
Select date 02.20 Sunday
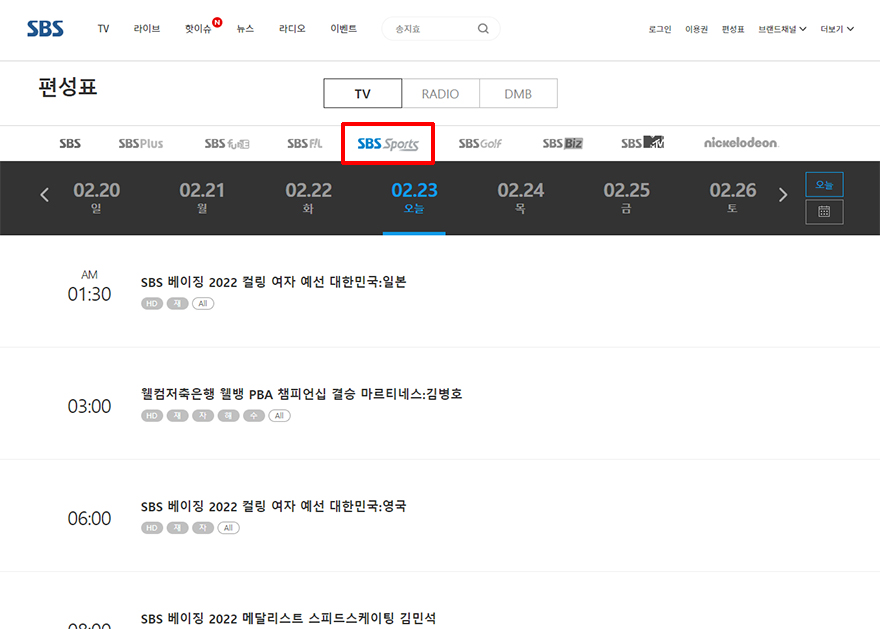(97, 198)
